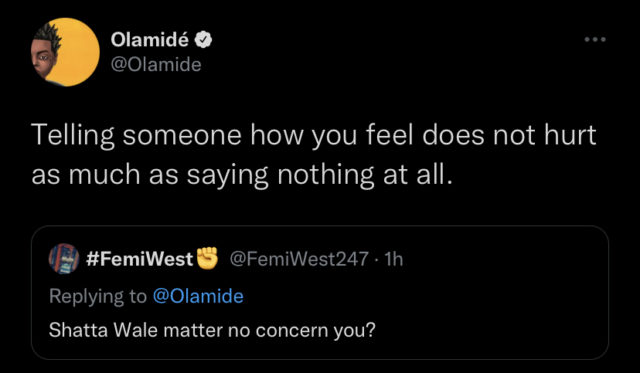The height and width of the screenshot is (373, 640).
Task: Click the #FemiWest display name
Action: (140, 259)
